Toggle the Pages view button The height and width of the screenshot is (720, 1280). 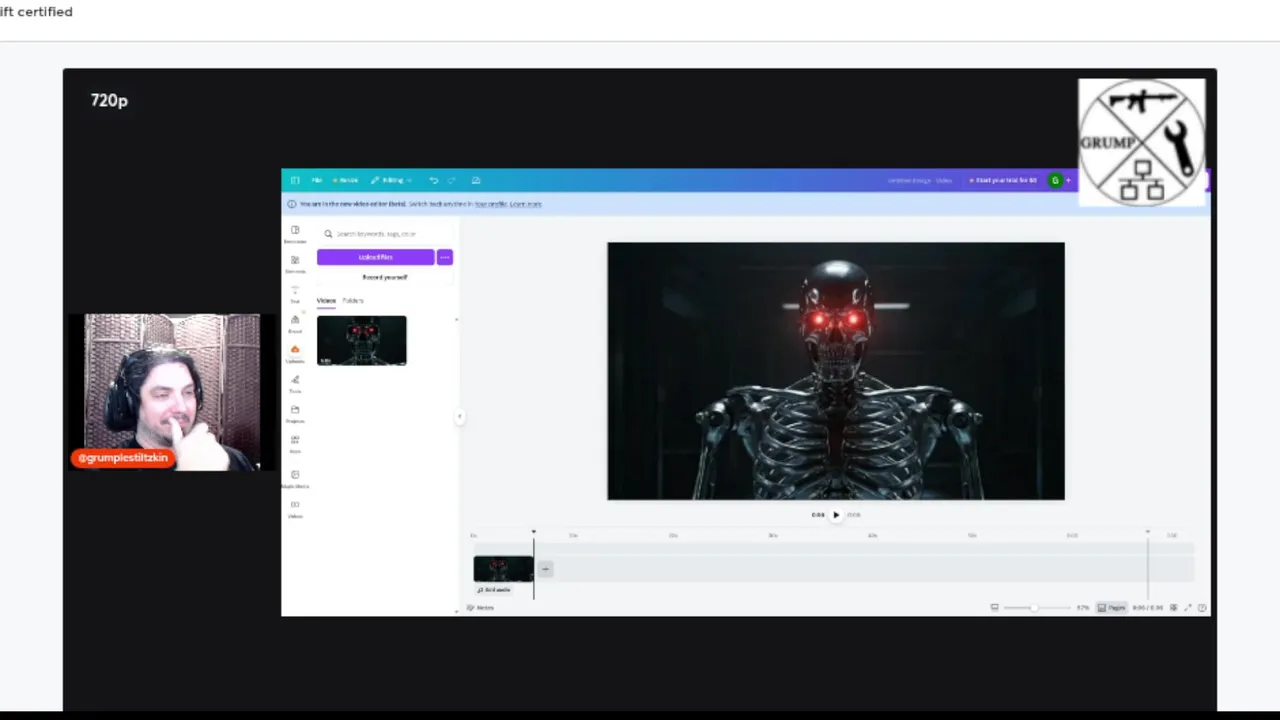[x=1112, y=608]
